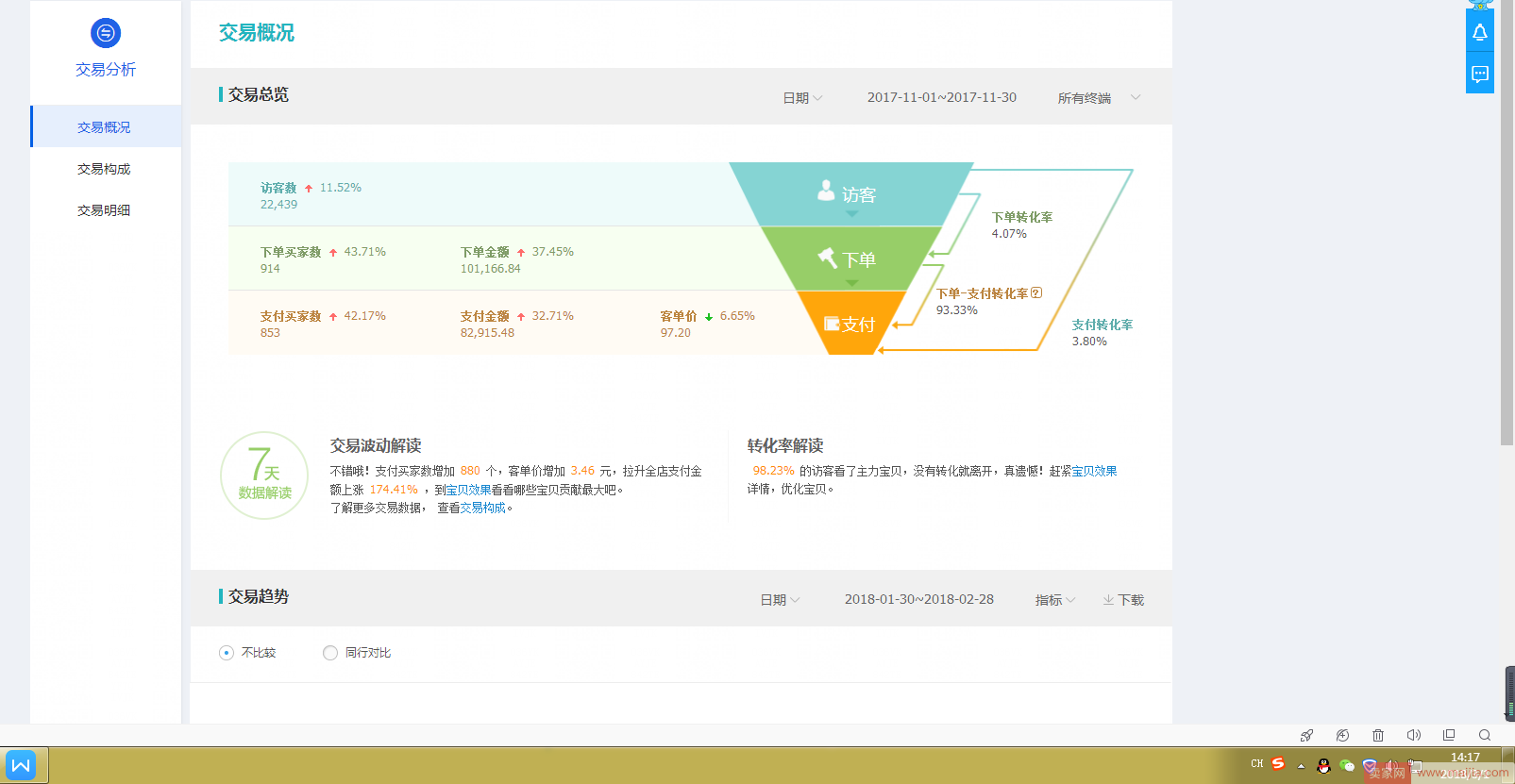Click the date range 2017-11-01~2017-11-30
This screenshot has height=784, width=1515.
pos(942,97)
